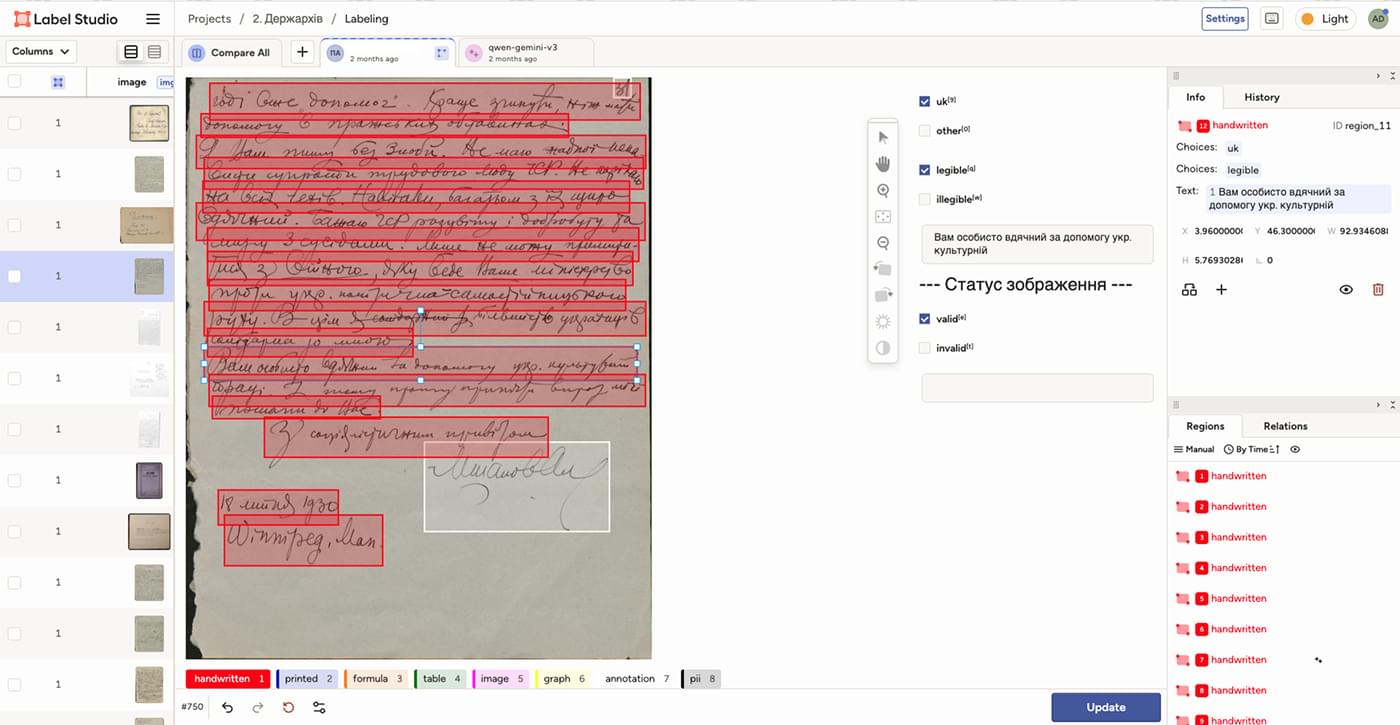Toggle the 'valid' image status checkbox
The height and width of the screenshot is (725, 1400).
pyautogui.click(x=925, y=319)
